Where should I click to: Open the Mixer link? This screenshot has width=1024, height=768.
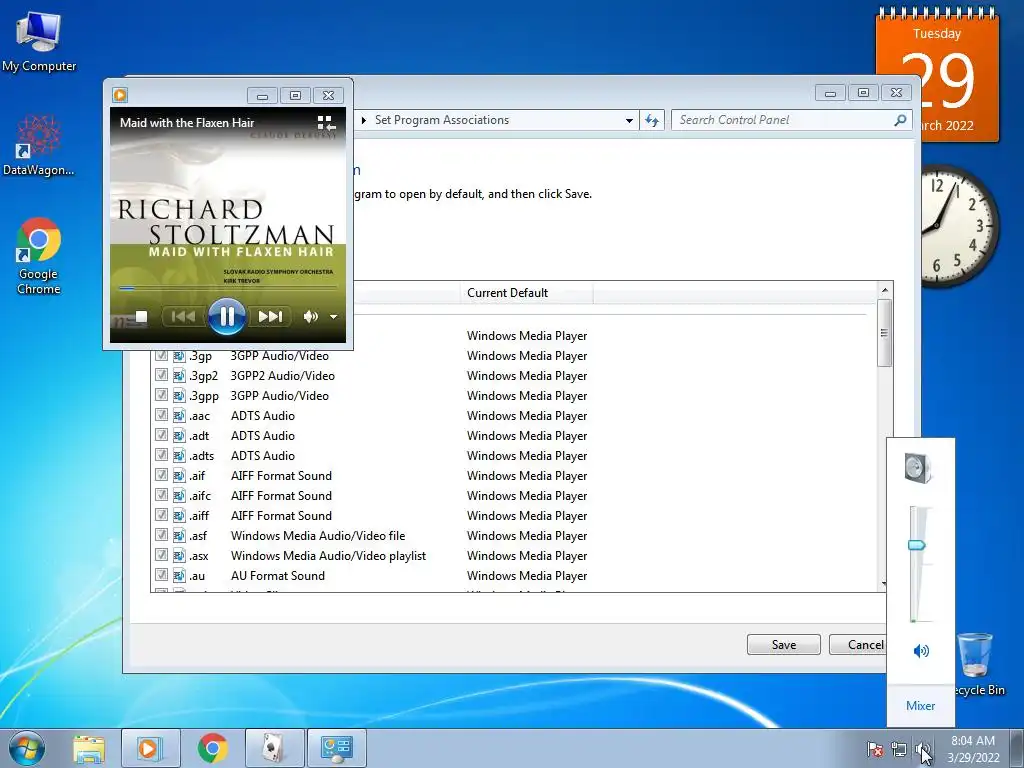(920, 705)
